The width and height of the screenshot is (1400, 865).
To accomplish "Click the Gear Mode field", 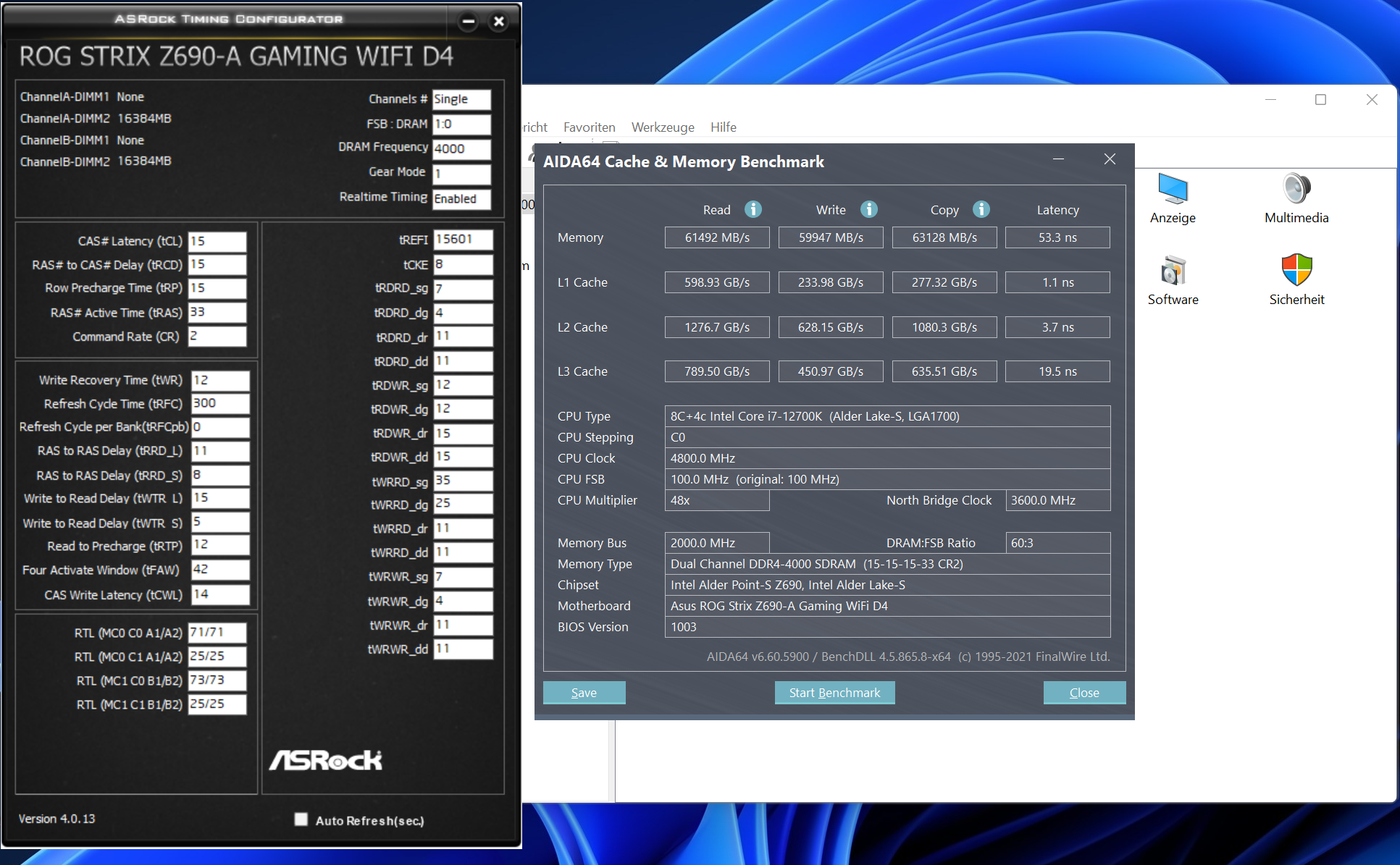I will coord(461,174).
